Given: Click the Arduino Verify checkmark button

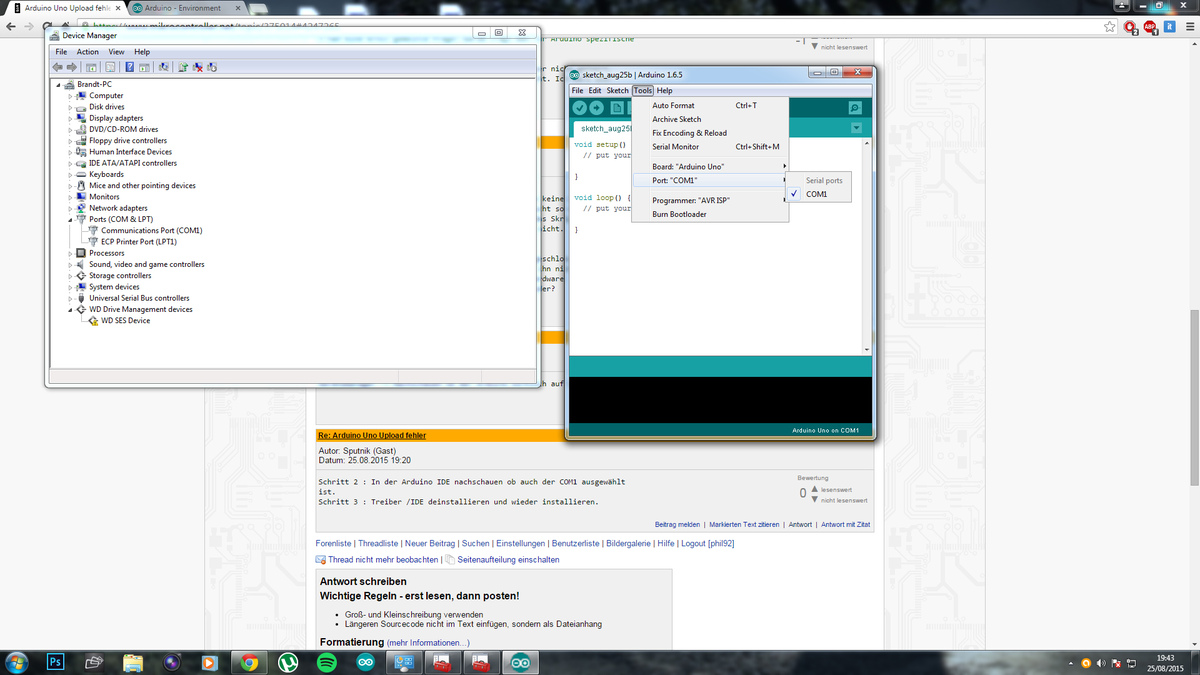Looking at the screenshot, I should tap(580, 108).
